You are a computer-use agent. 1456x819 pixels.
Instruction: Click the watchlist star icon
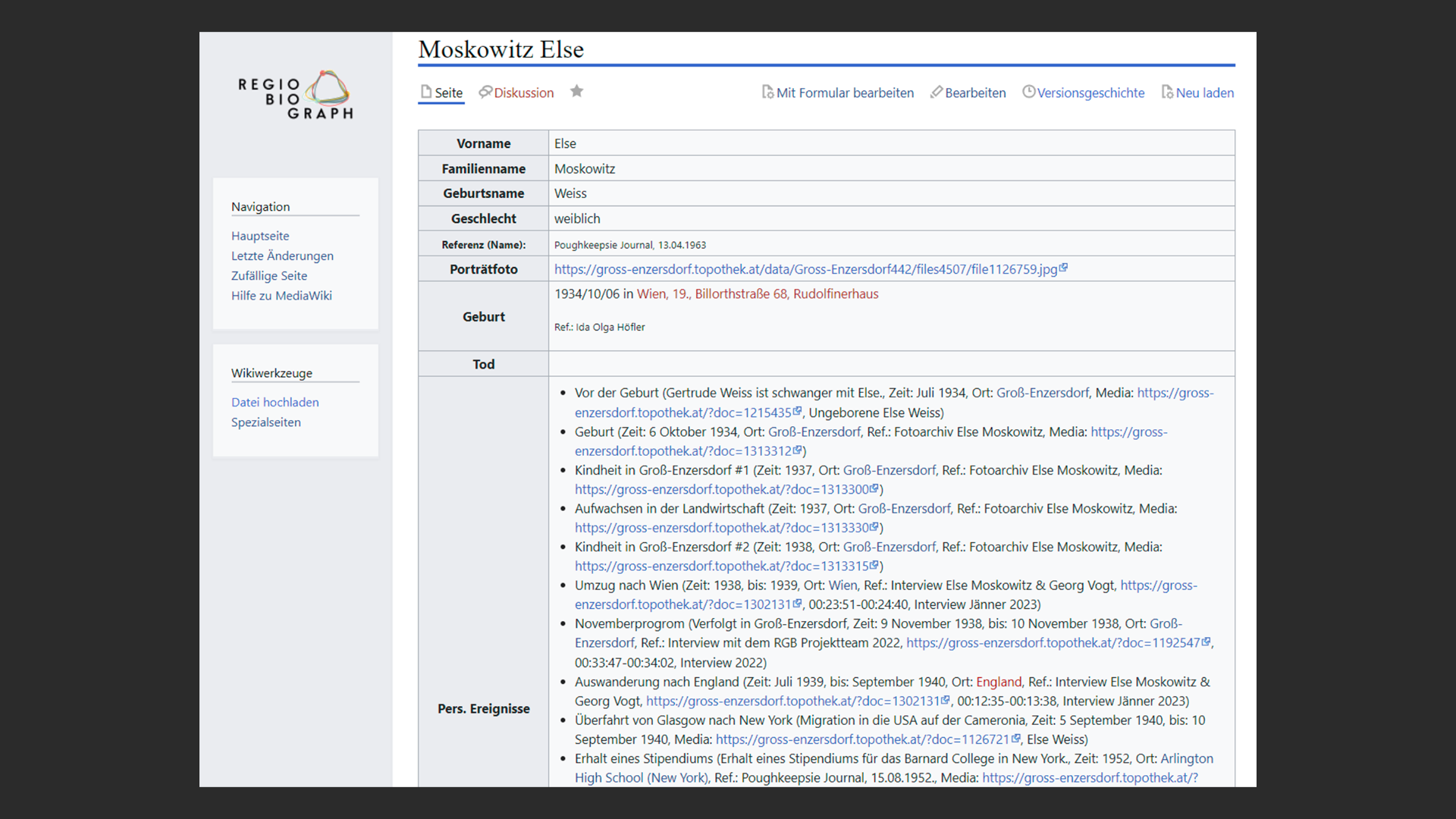pos(577,92)
